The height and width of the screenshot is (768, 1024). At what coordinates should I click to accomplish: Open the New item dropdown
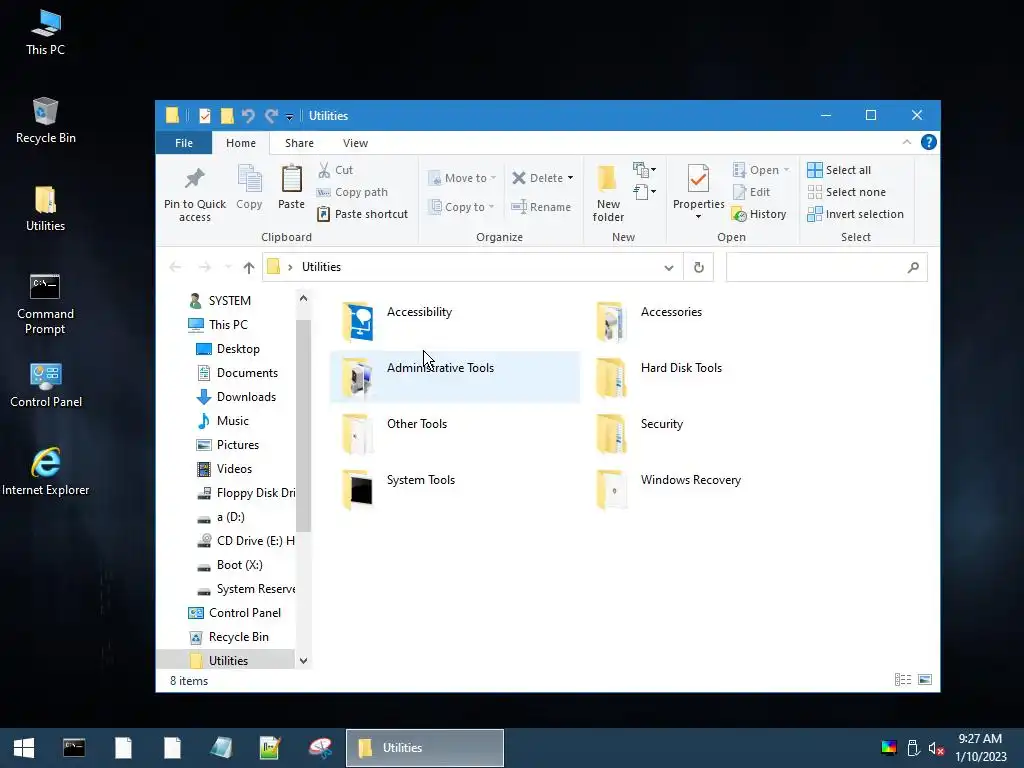pyautogui.click(x=645, y=170)
